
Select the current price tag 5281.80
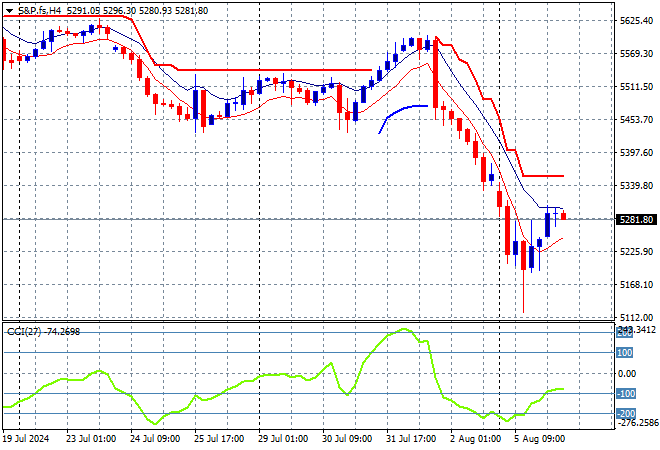636,219
